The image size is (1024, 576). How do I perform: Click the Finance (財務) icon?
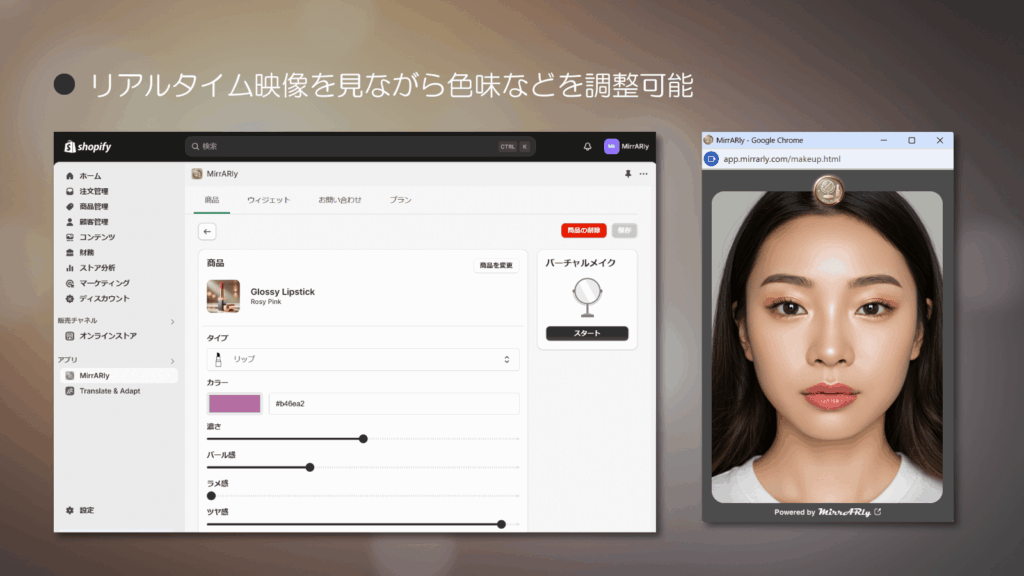coord(70,252)
